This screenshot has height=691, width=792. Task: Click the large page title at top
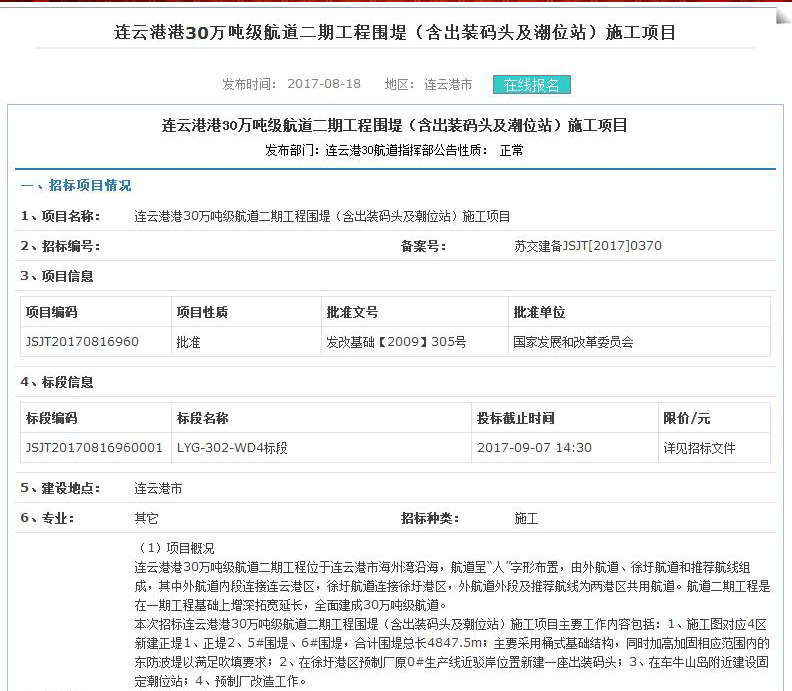[x=395, y=32]
